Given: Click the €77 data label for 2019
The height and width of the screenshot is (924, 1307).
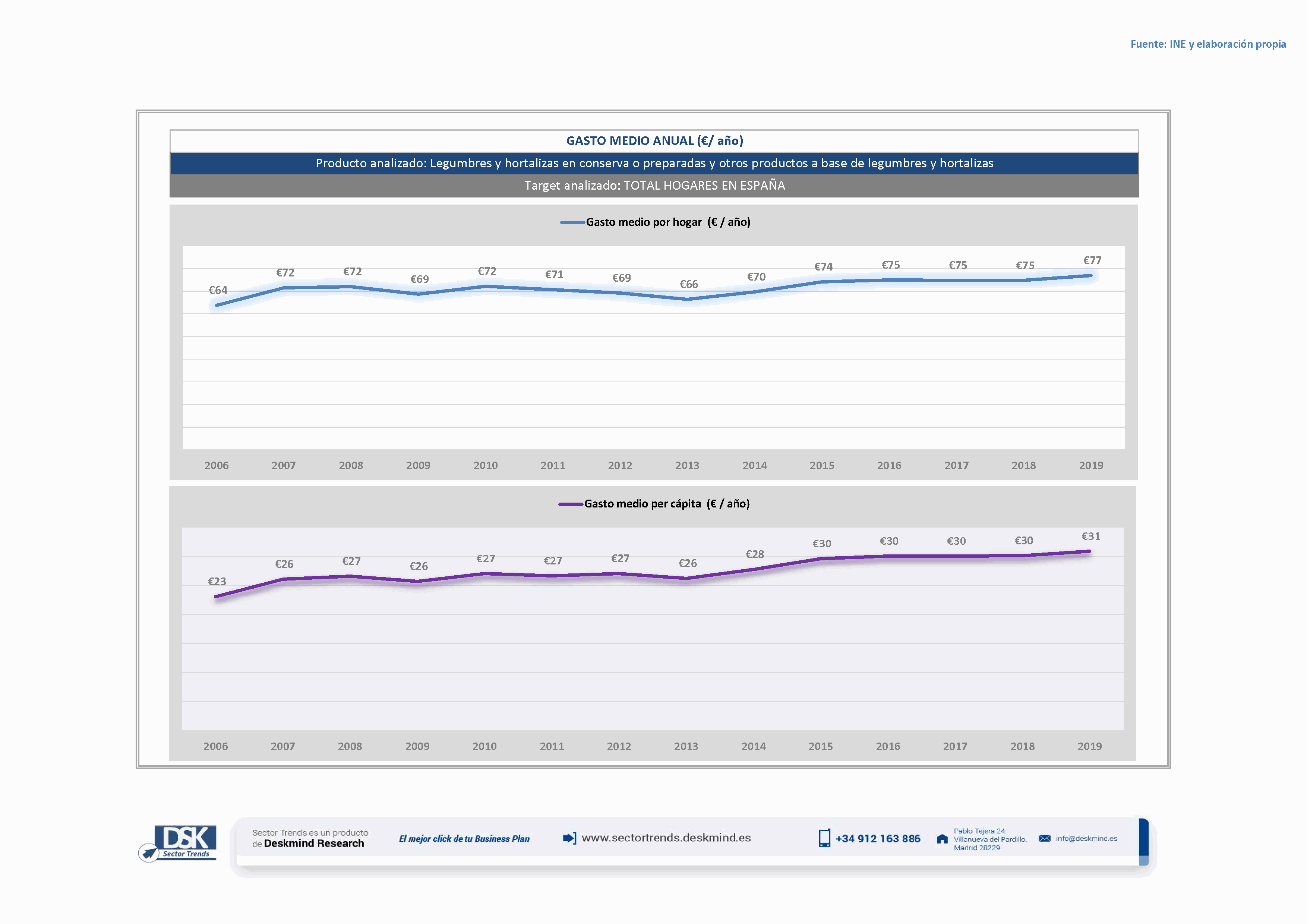Looking at the screenshot, I should point(1092,260).
